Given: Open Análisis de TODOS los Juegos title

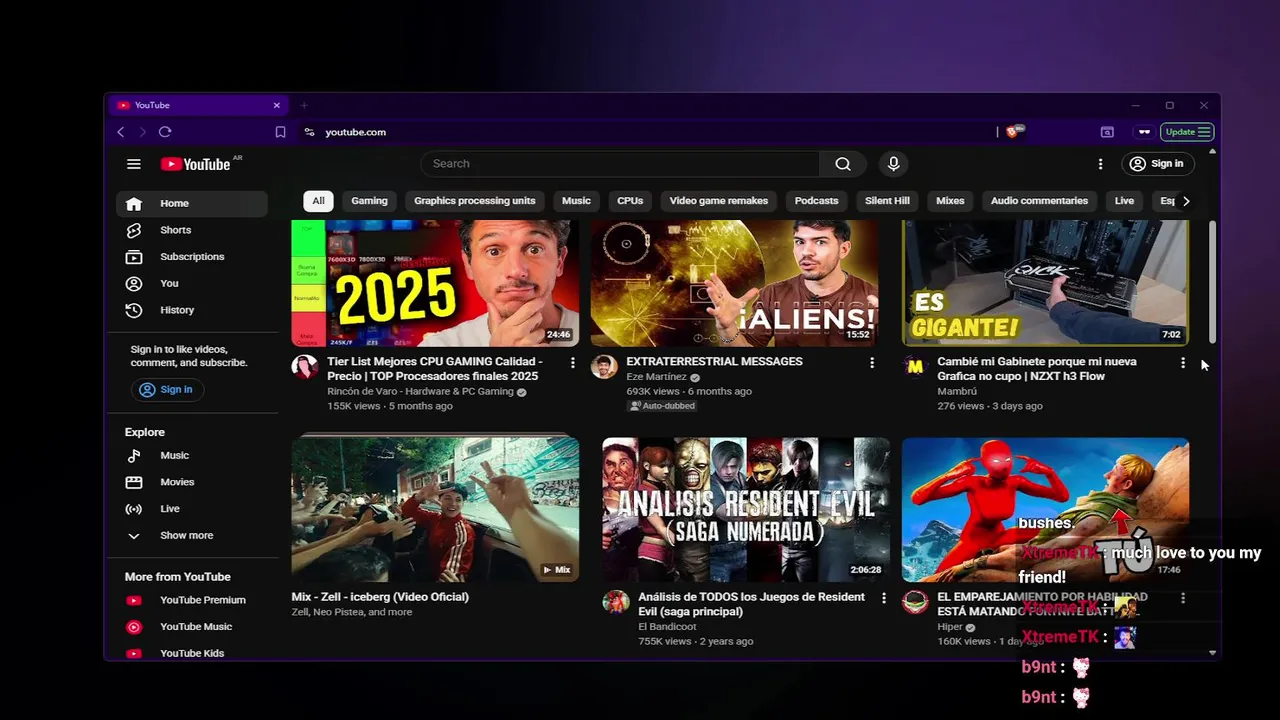Looking at the screenshot, I should [x=752, y=604].
